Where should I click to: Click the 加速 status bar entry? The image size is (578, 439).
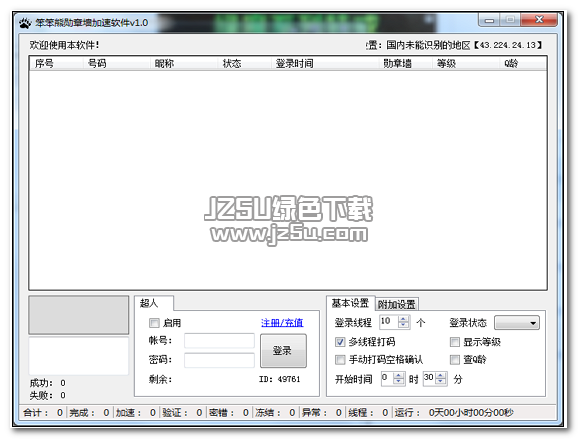click(136, 413)
